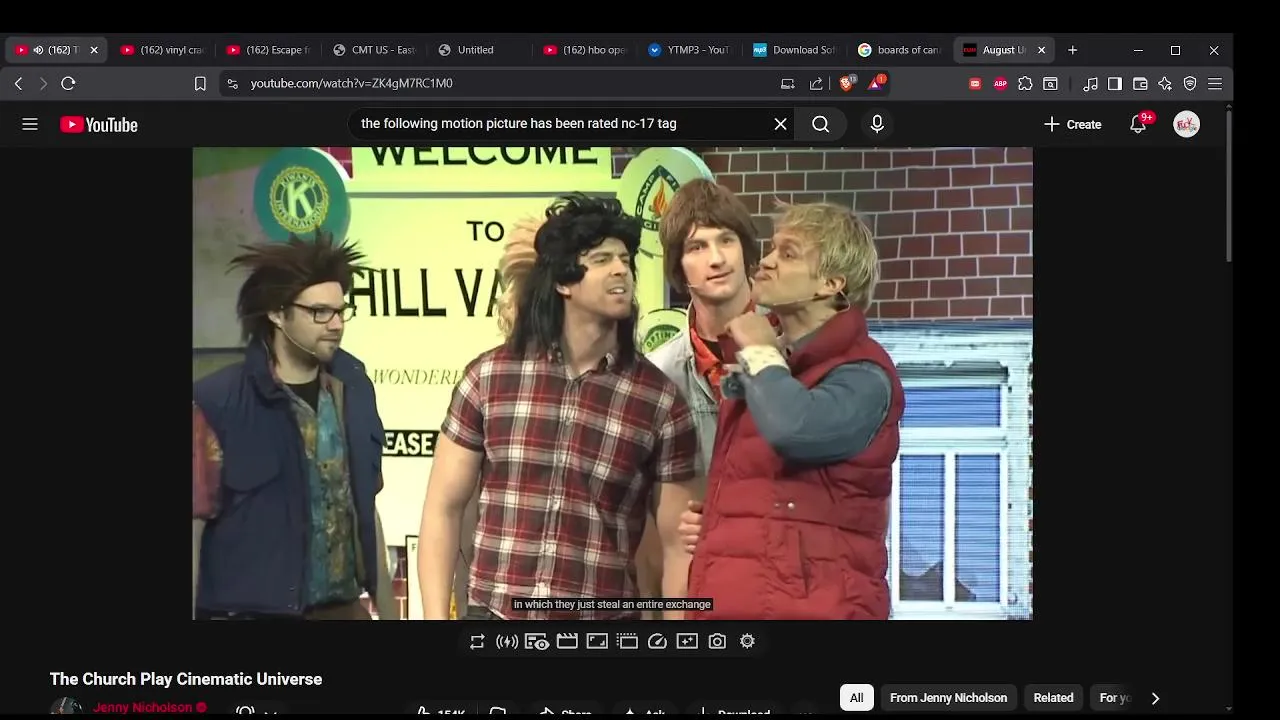Open the enhancer settings gear icon

click(x=747, y=642)
